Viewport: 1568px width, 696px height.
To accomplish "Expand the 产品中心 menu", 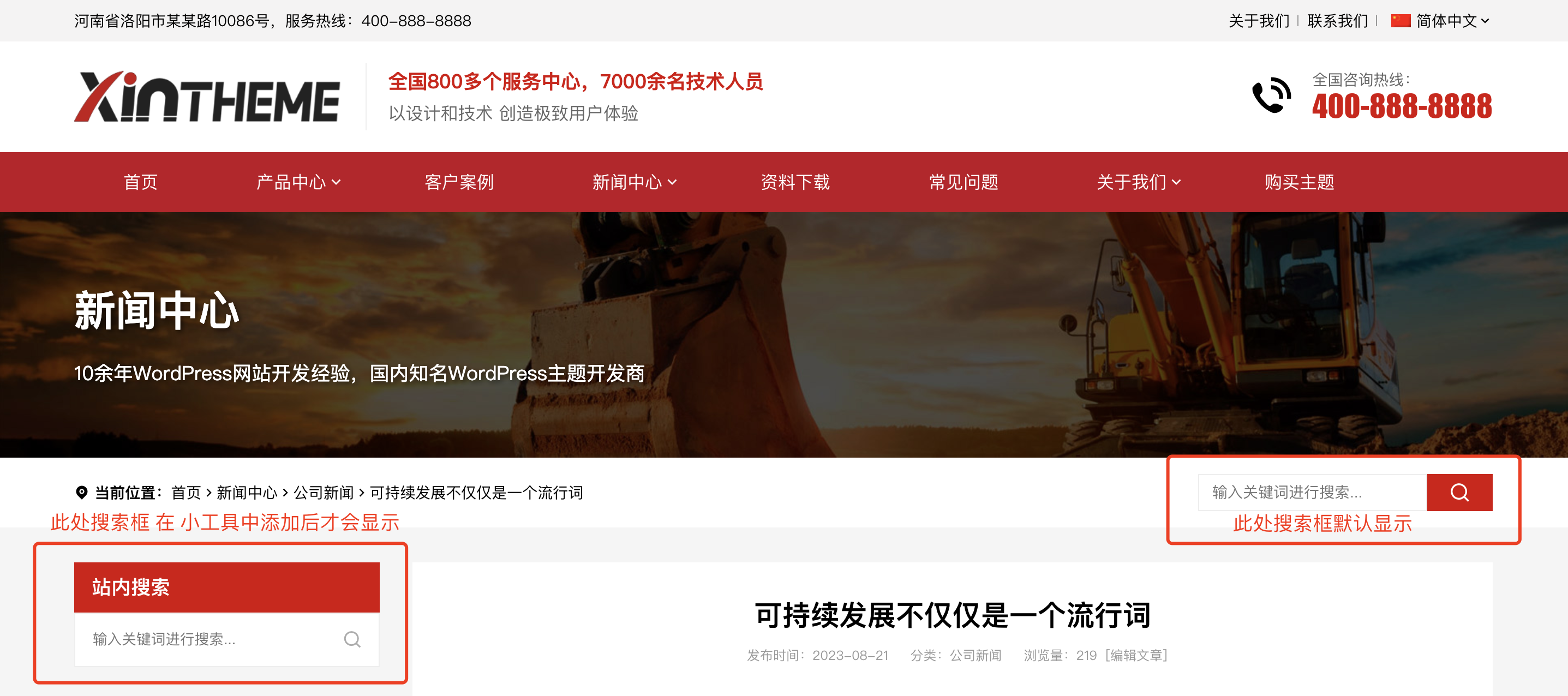I will click(x=298, y=182).
